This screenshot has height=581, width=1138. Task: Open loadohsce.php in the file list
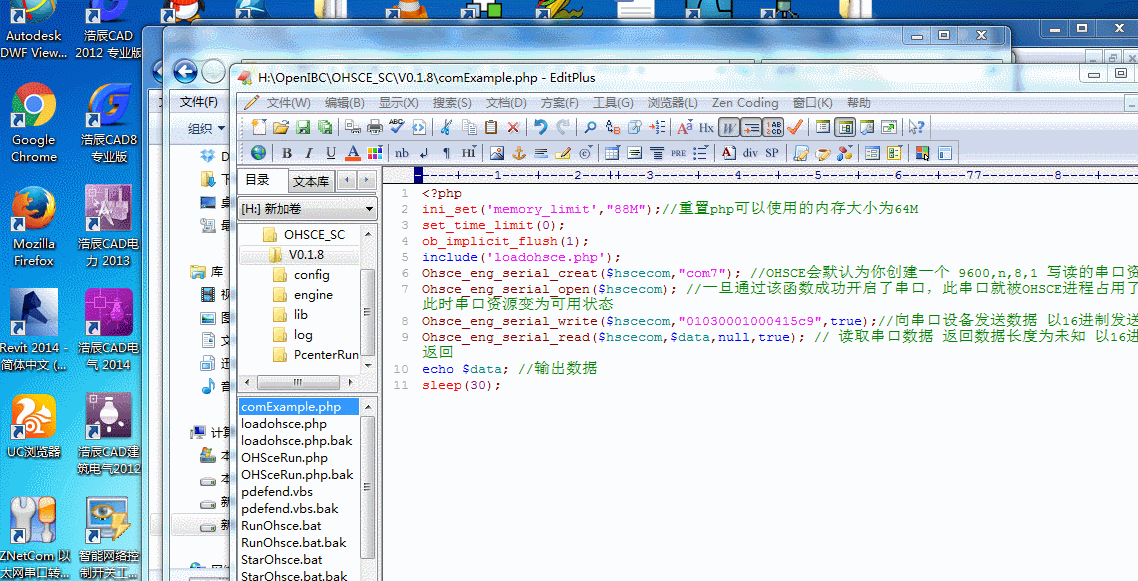tap(284, 424)
